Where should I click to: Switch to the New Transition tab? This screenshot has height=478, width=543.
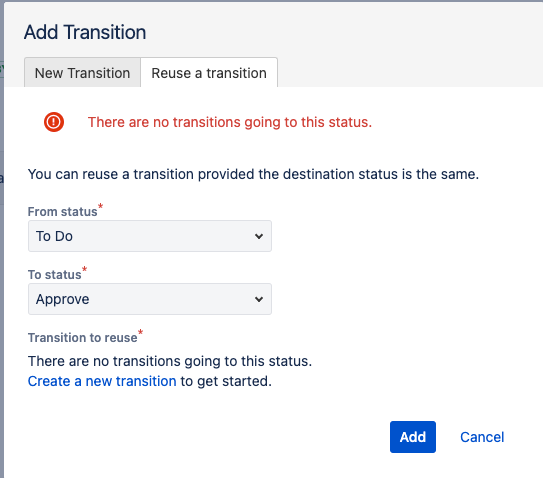(82, 73)
